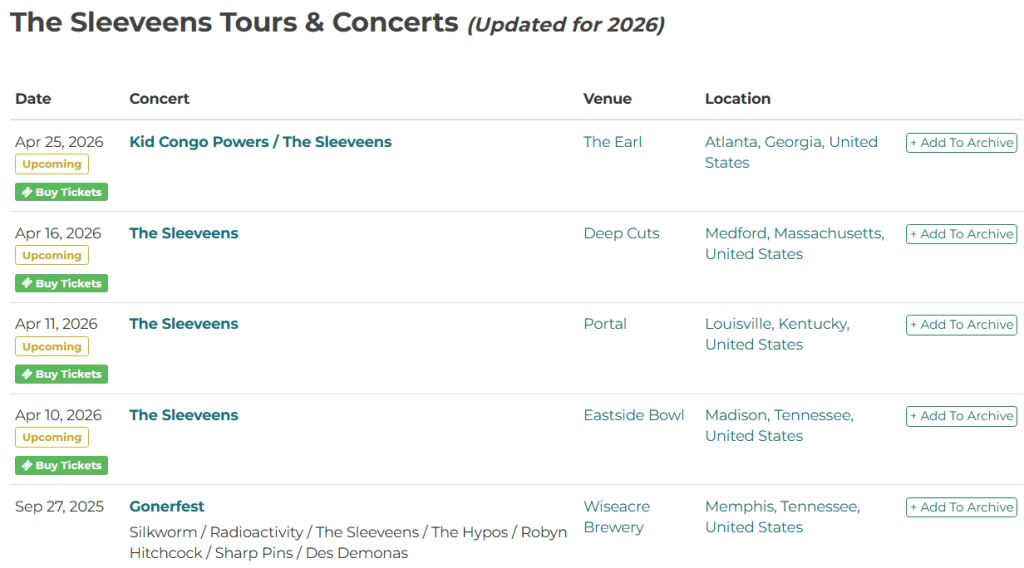Open the Medford, Massachusetts location link
1024x568 pixels.
coord(794,233)
